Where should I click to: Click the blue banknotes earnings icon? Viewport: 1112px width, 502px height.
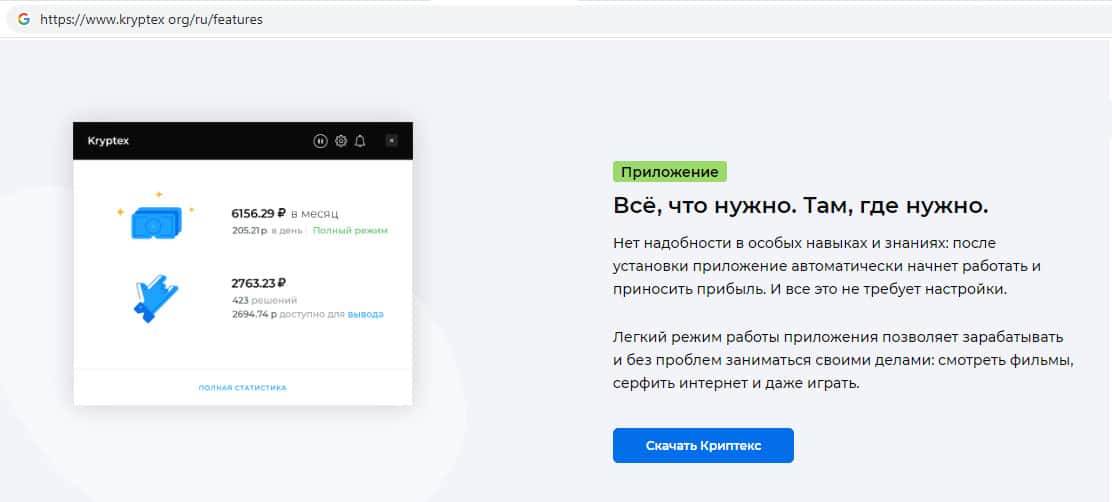[x=155, y=218]
